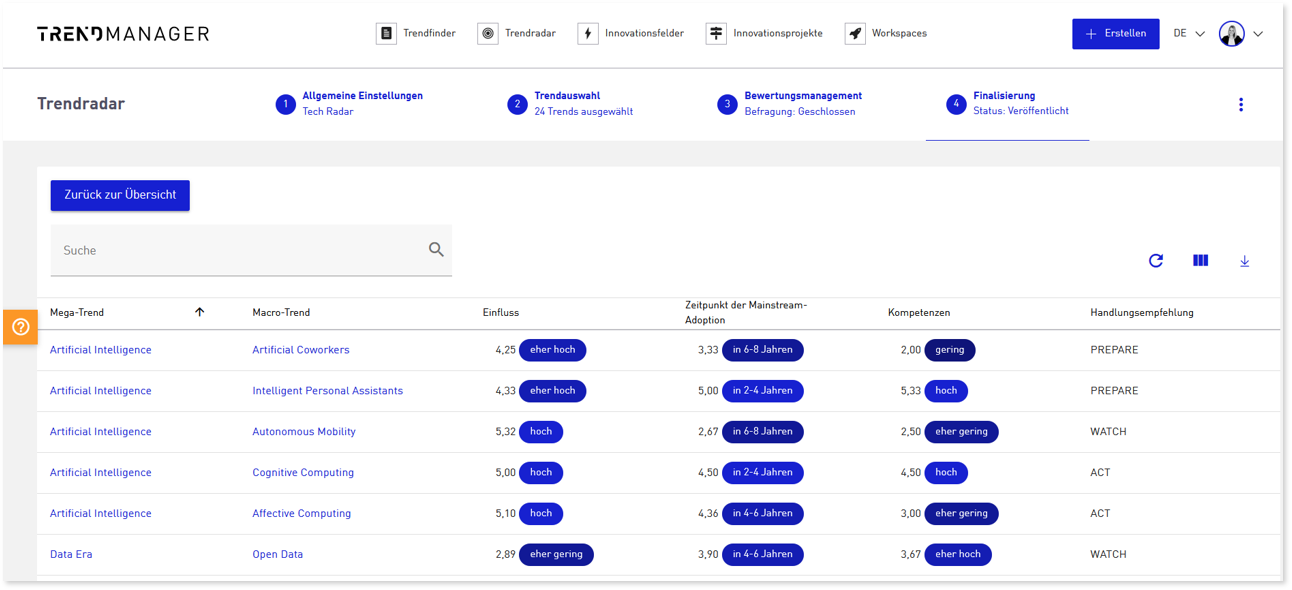
Task: Click the search magnifier icon
Action: (436, 250)
